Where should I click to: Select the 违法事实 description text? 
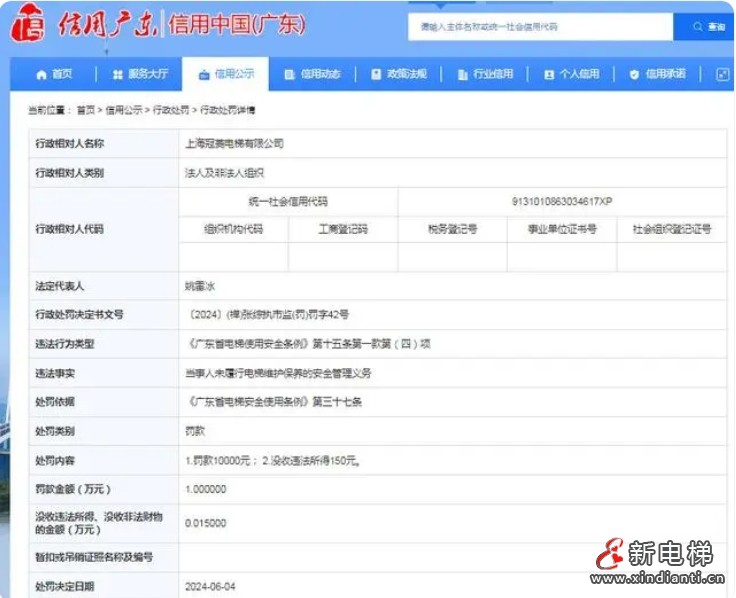click(x=278, y=374)
